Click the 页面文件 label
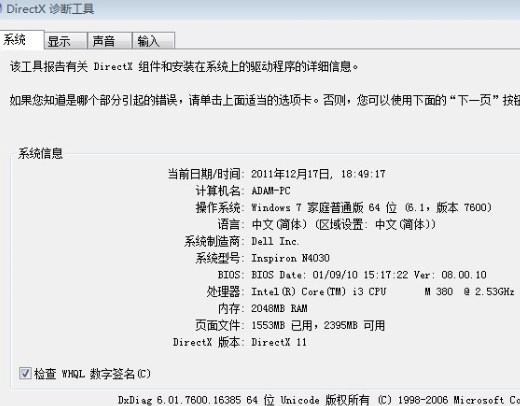The width and height of the screenshot is (520, 406). (x=220, y=325)
